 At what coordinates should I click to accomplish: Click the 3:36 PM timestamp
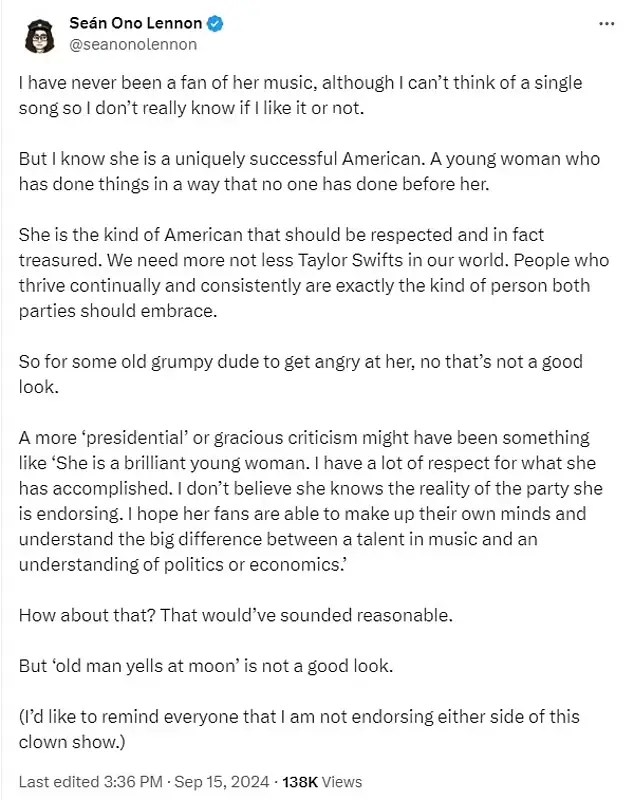[x=133, y=782]
